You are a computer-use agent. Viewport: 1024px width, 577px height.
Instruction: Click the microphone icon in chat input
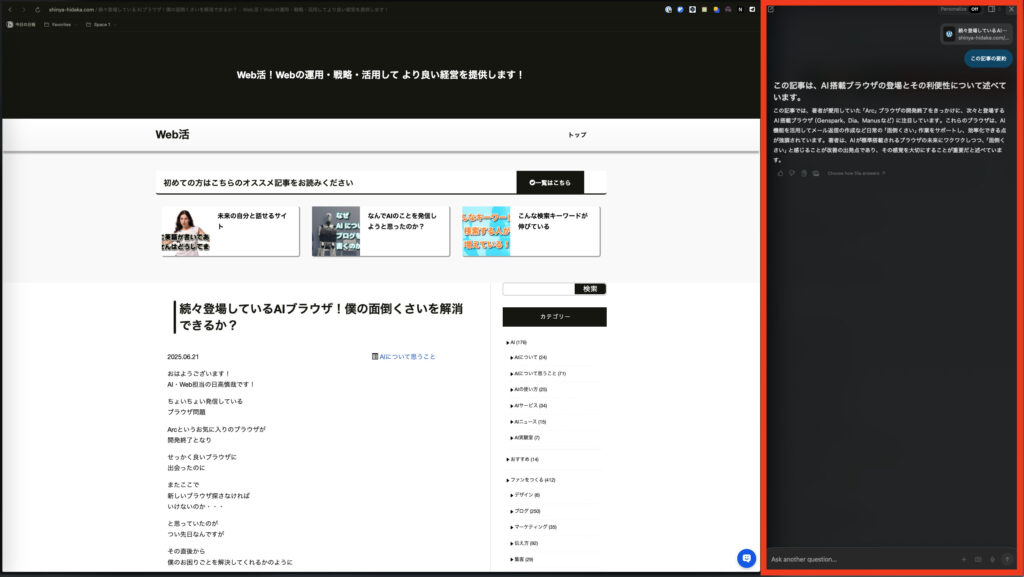tap(993, 559)
